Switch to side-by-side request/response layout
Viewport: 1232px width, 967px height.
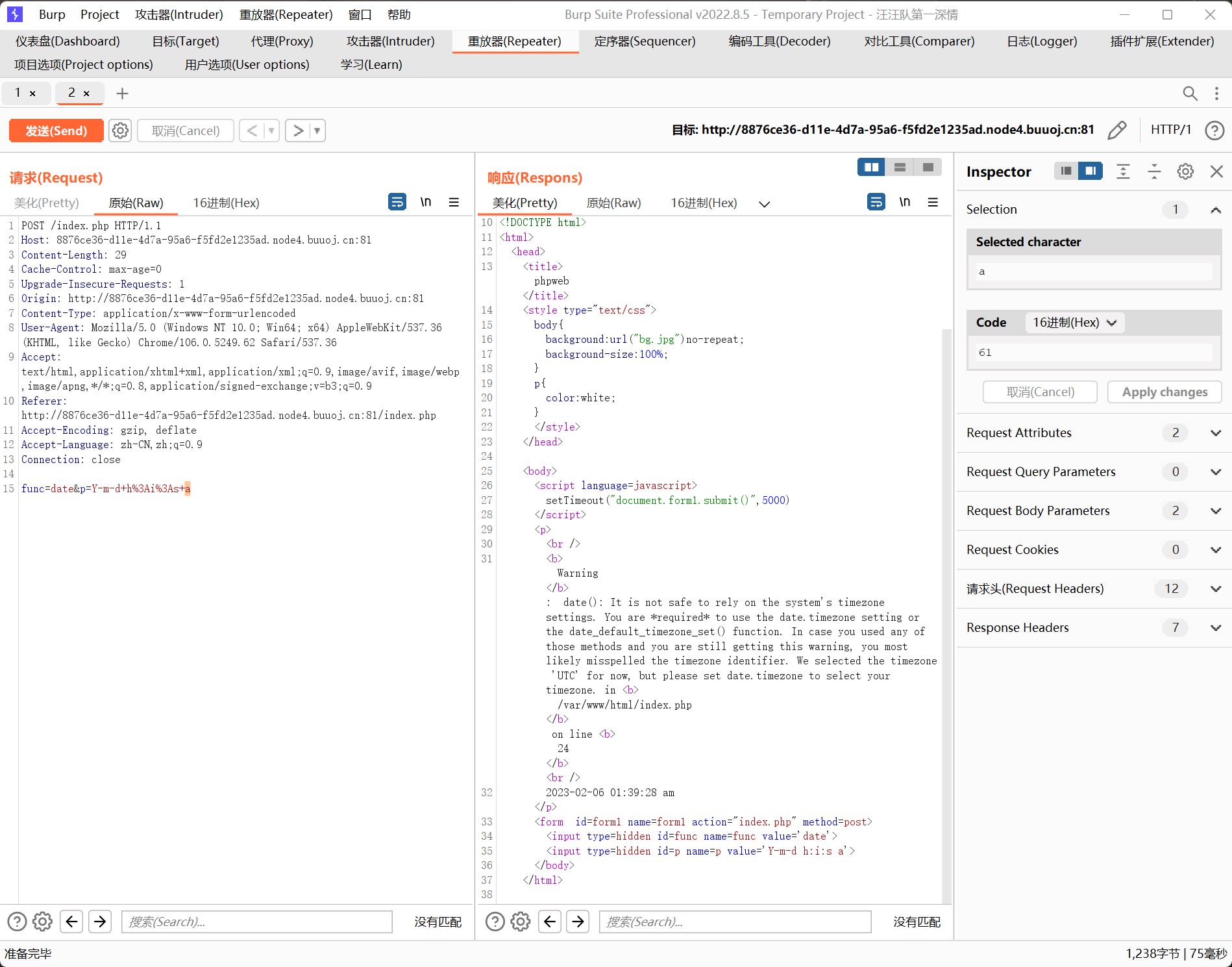[x=871, y=168]
